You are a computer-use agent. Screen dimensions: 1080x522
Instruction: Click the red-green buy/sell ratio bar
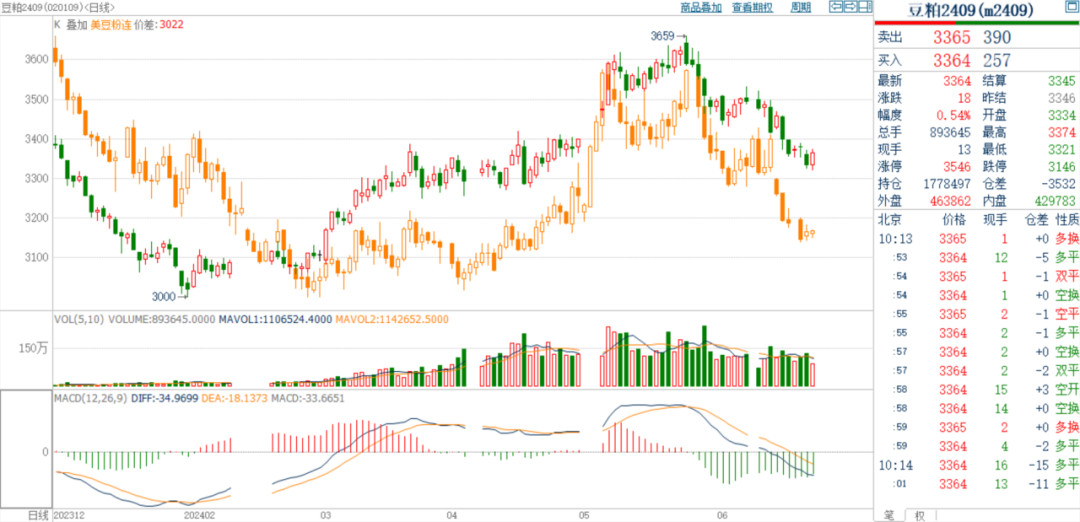click(976, 22)
